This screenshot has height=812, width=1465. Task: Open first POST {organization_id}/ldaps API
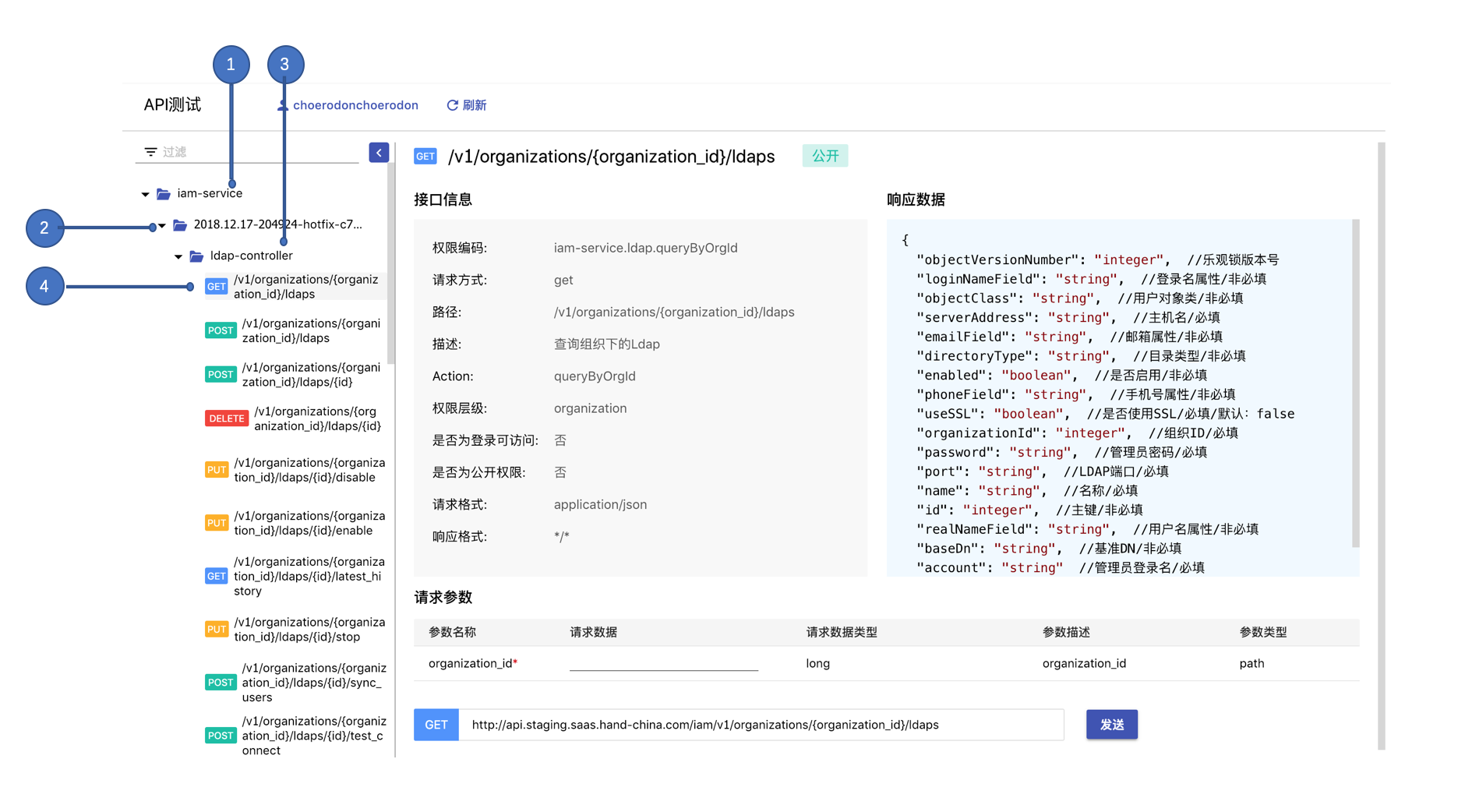pyautogui.click(x=311, y=330)
